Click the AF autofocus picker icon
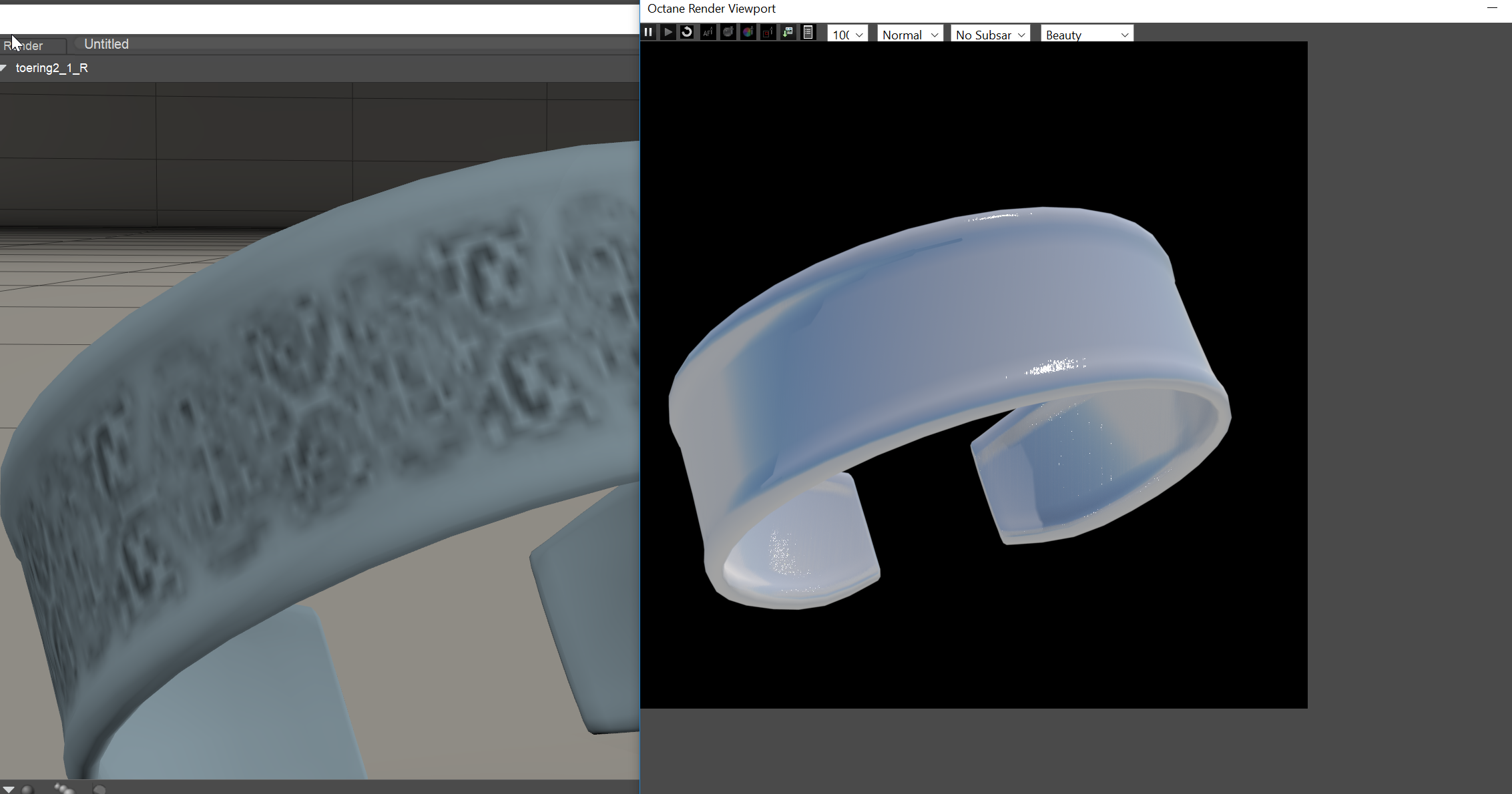 pos(708,32)
